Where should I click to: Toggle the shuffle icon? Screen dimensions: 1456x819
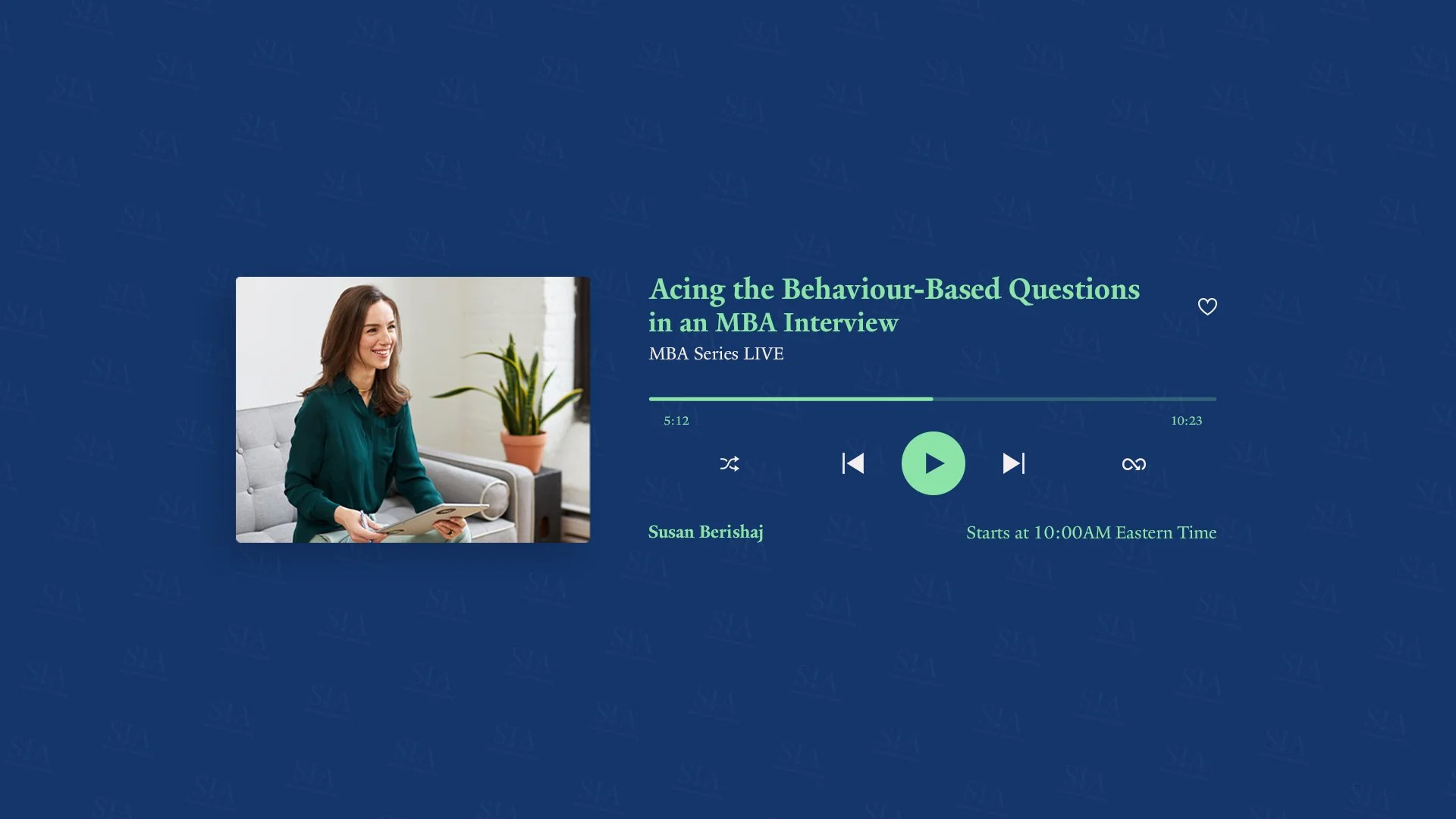(730, 464)
